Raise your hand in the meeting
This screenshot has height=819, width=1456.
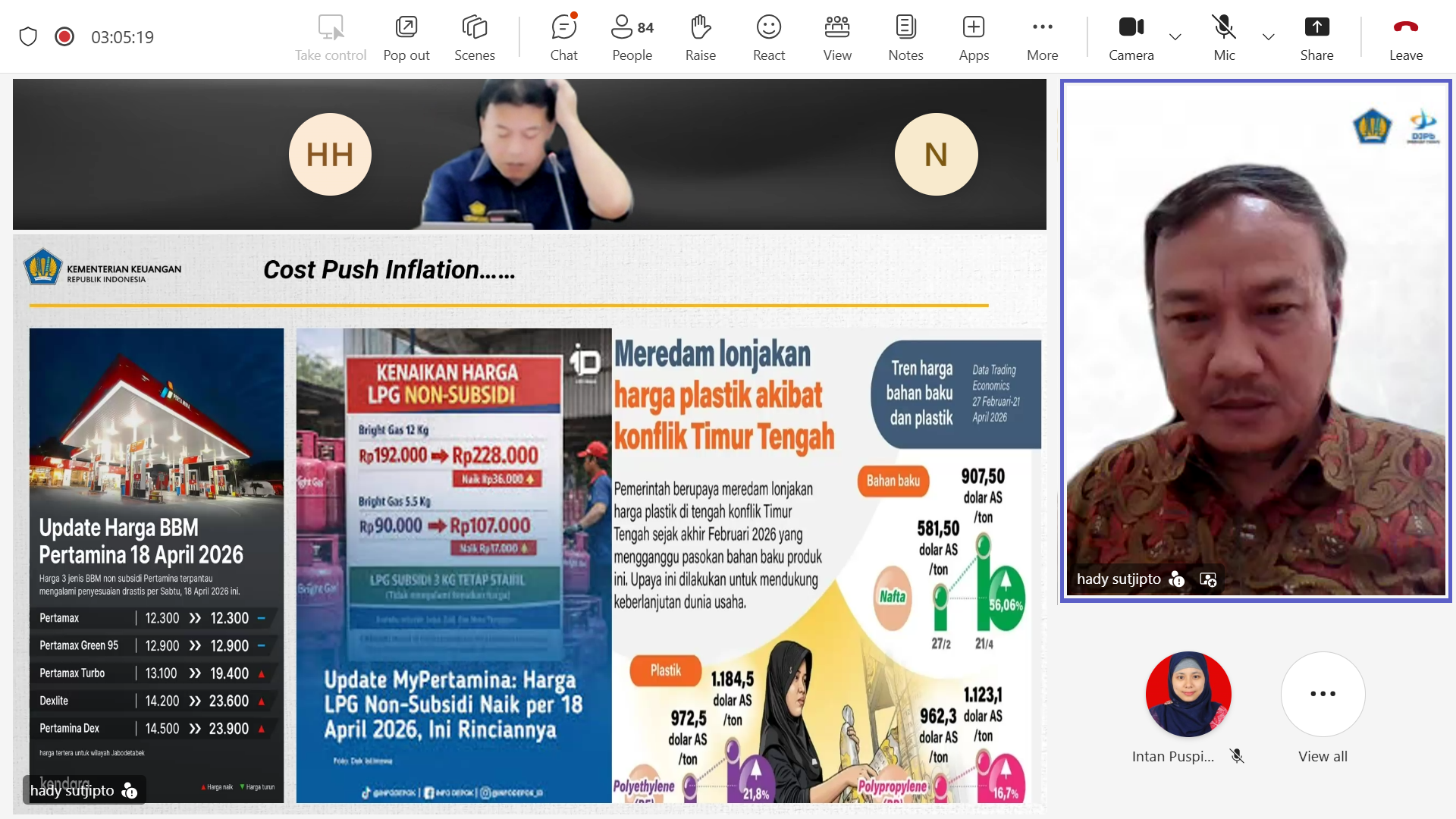point(700,37)
